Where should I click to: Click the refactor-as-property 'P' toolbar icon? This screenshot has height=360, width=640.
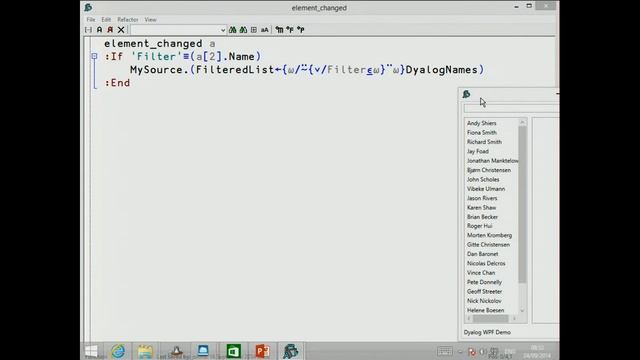[x=301, y=30]
